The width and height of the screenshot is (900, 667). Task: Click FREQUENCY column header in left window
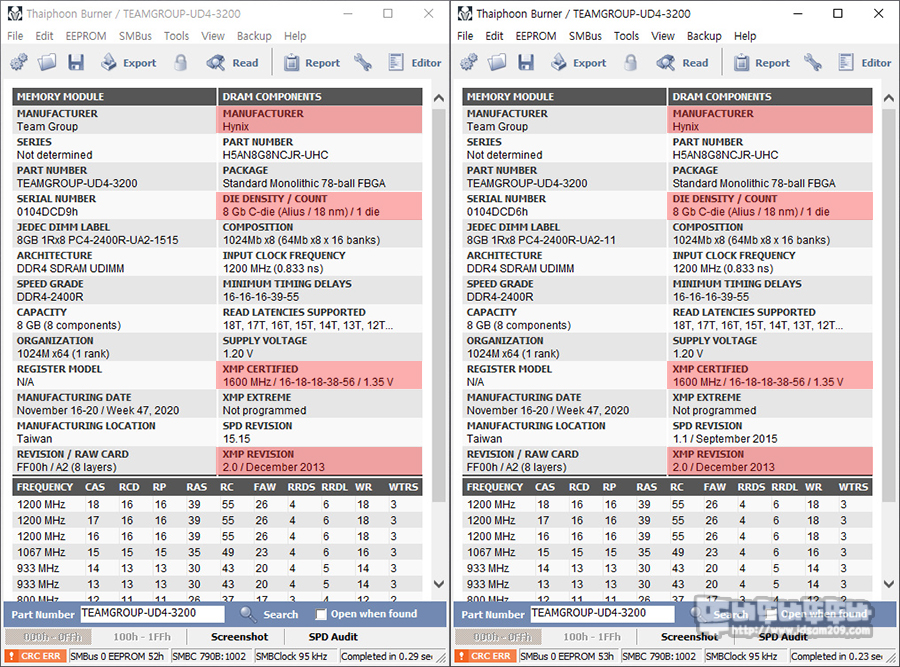(x=45, y=487)
